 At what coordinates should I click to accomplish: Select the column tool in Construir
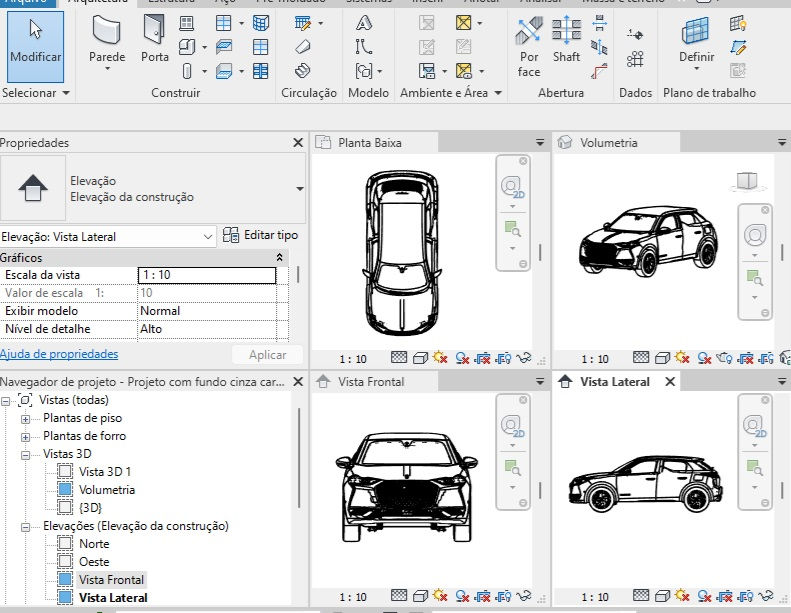pos(187,71)
